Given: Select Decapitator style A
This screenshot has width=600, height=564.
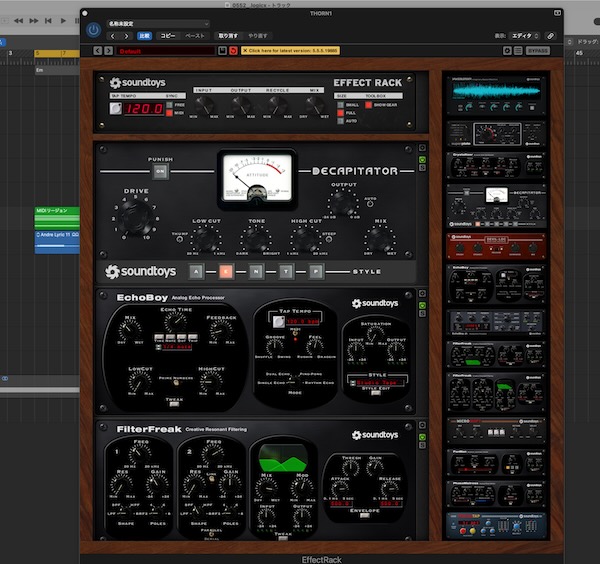Looking at the screenshot, I should pyautogui.click(x=196, y=272).
